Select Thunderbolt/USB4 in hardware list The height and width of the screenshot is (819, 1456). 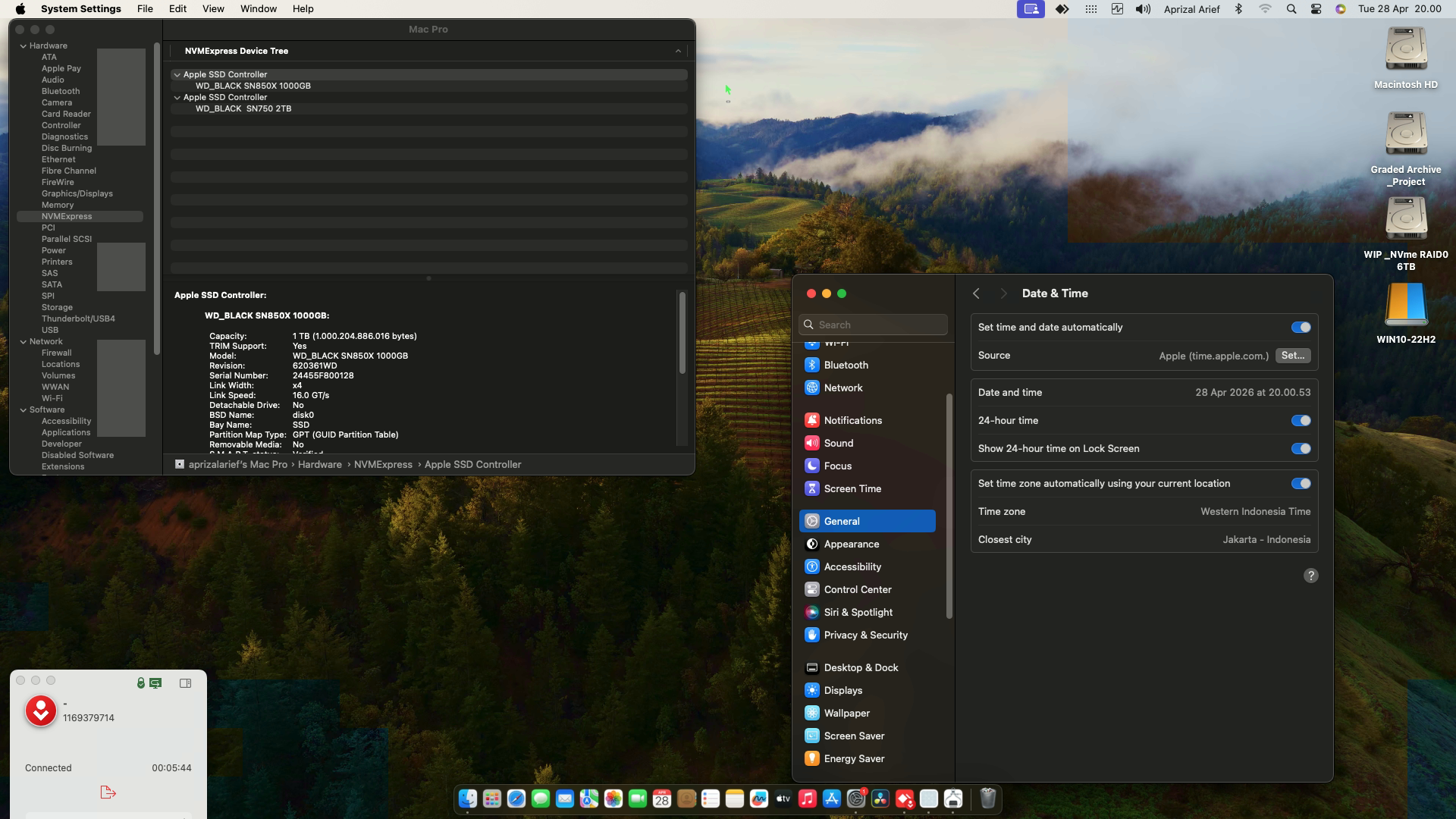(78, 319)
